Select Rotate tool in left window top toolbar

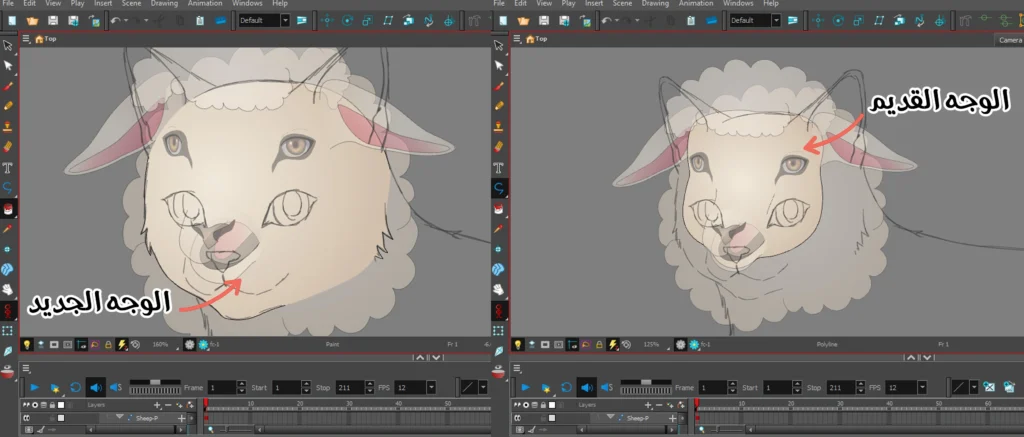coord(347,21)
